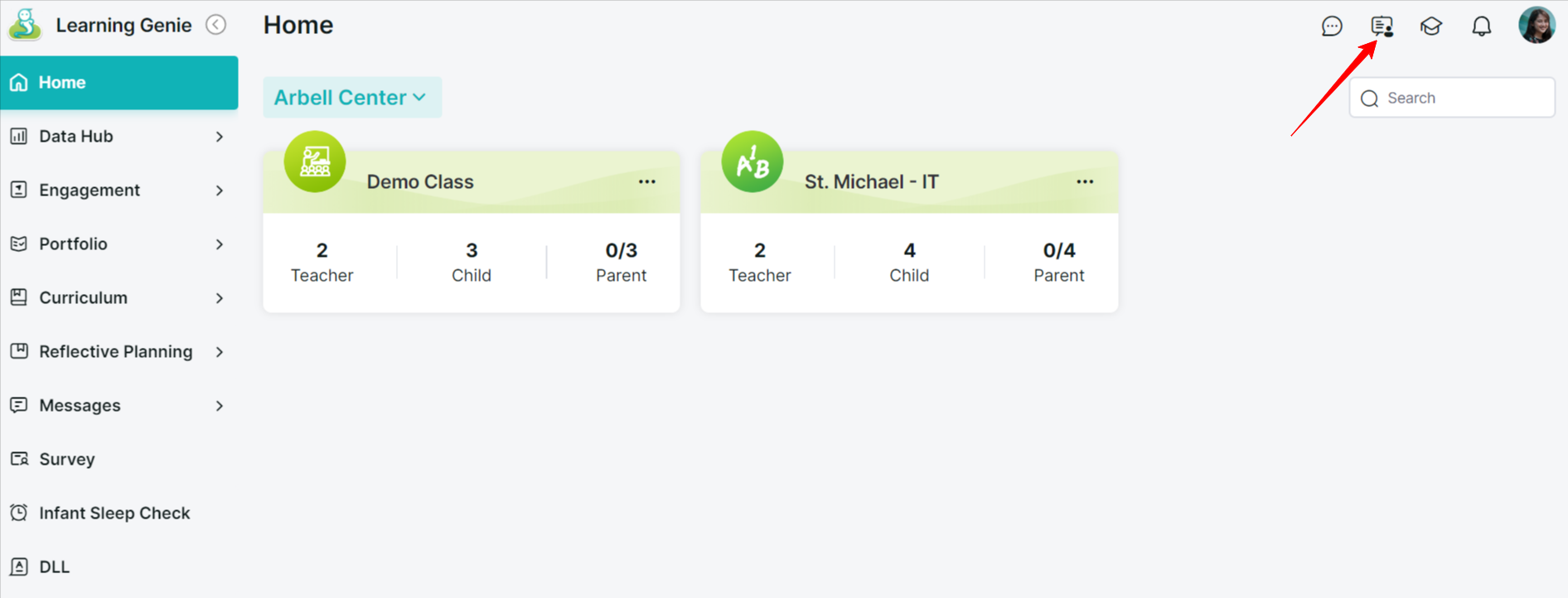Open the user profile avatar

(x=1537, y=25)
